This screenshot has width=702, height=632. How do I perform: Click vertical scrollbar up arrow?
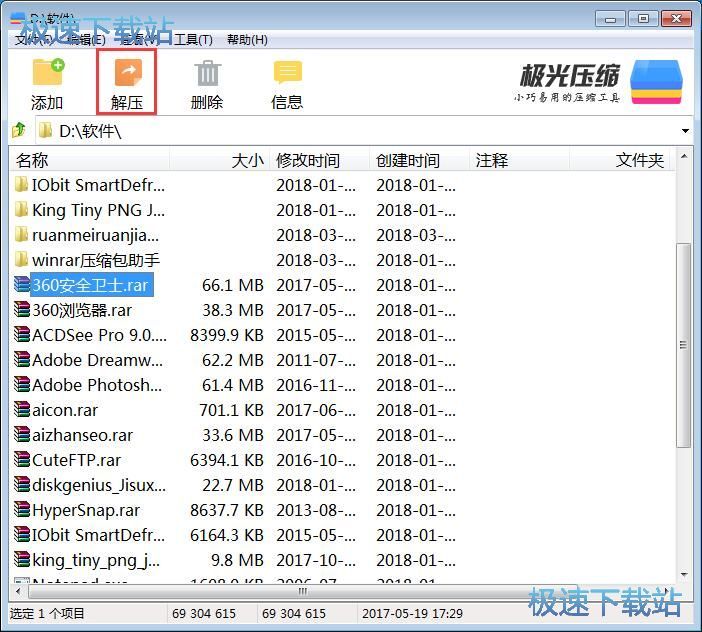pyautogui.click(x=684, y=157)
